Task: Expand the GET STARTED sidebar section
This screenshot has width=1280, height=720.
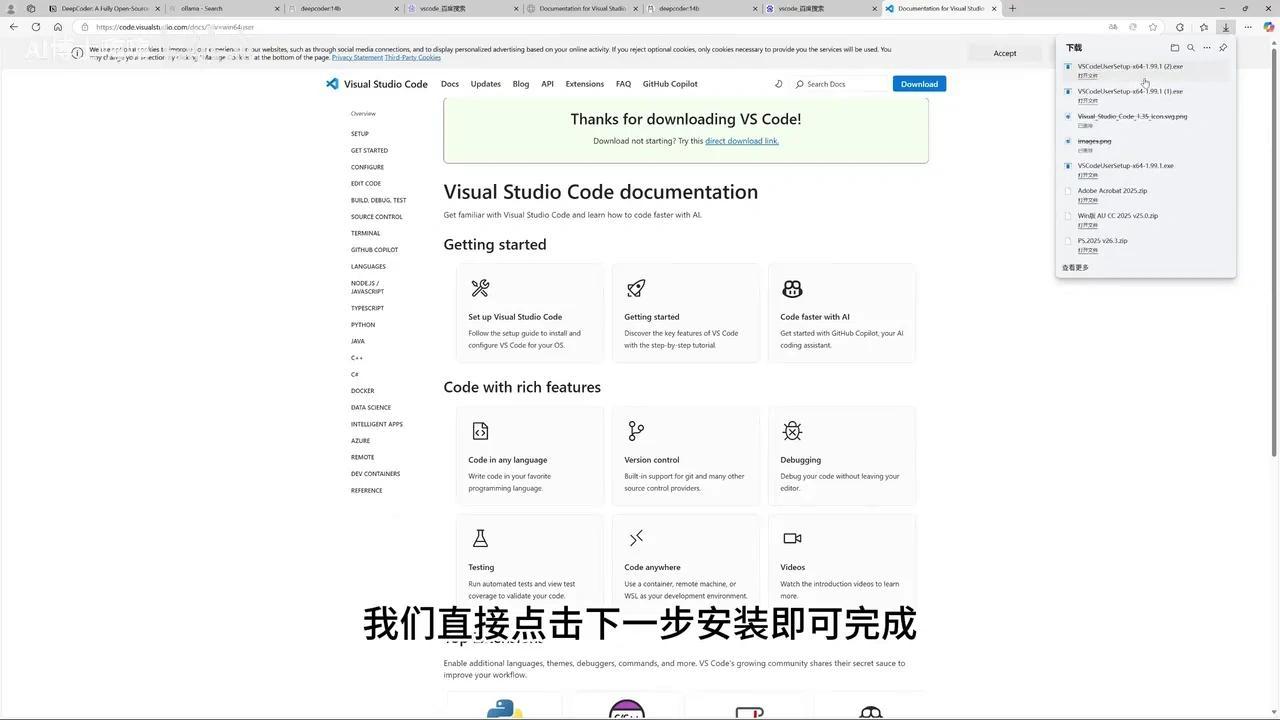Action: pos(369,150)
